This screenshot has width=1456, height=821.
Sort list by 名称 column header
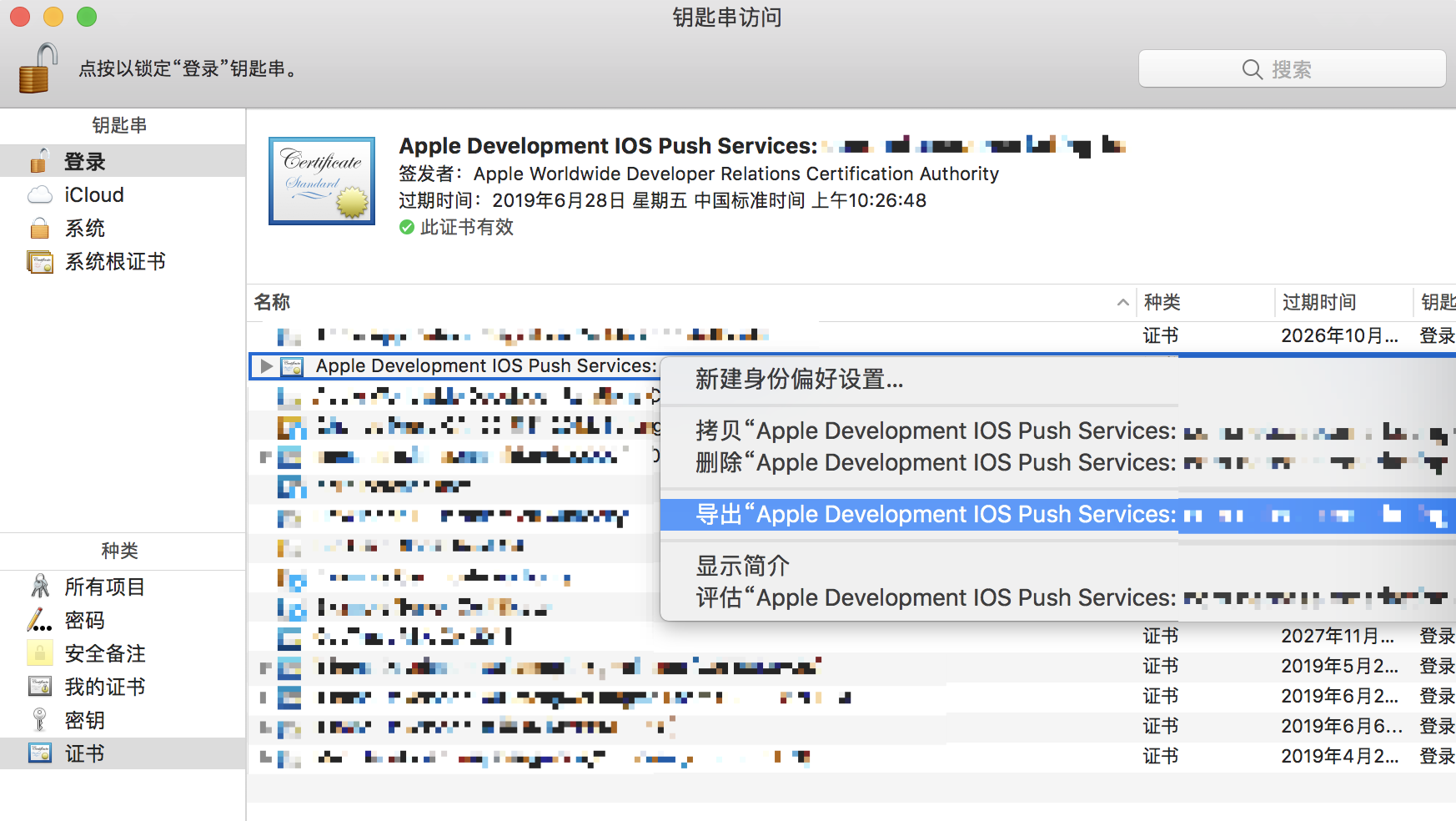272,302
